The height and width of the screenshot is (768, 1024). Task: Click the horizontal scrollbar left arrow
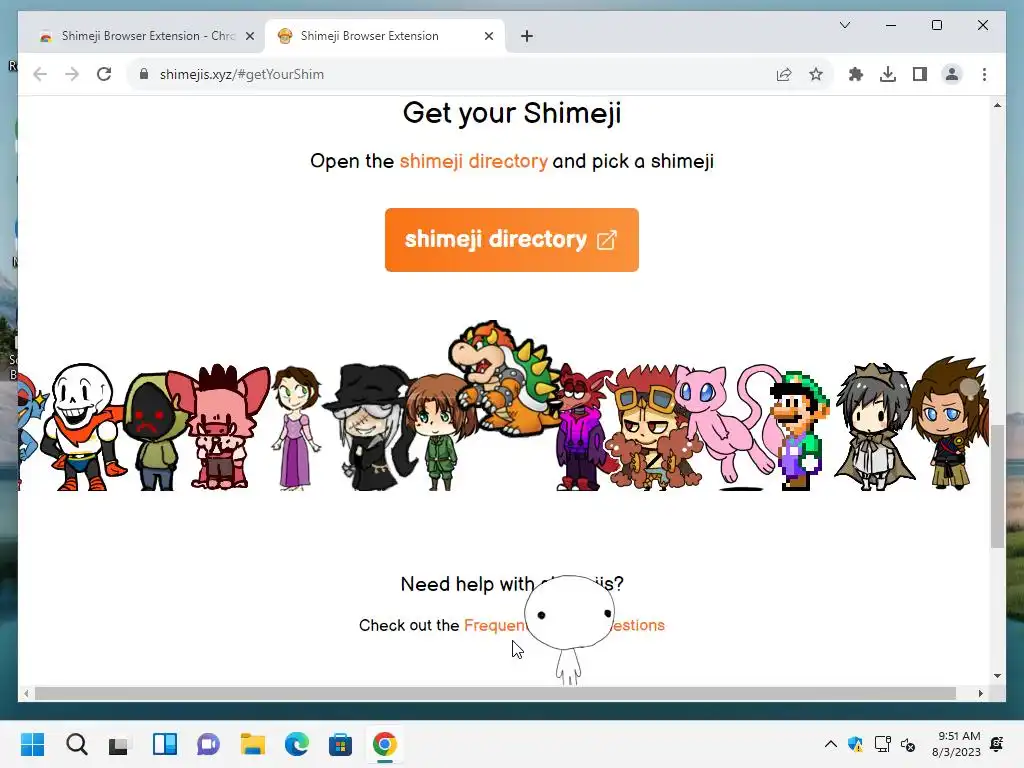click(26, 694)
